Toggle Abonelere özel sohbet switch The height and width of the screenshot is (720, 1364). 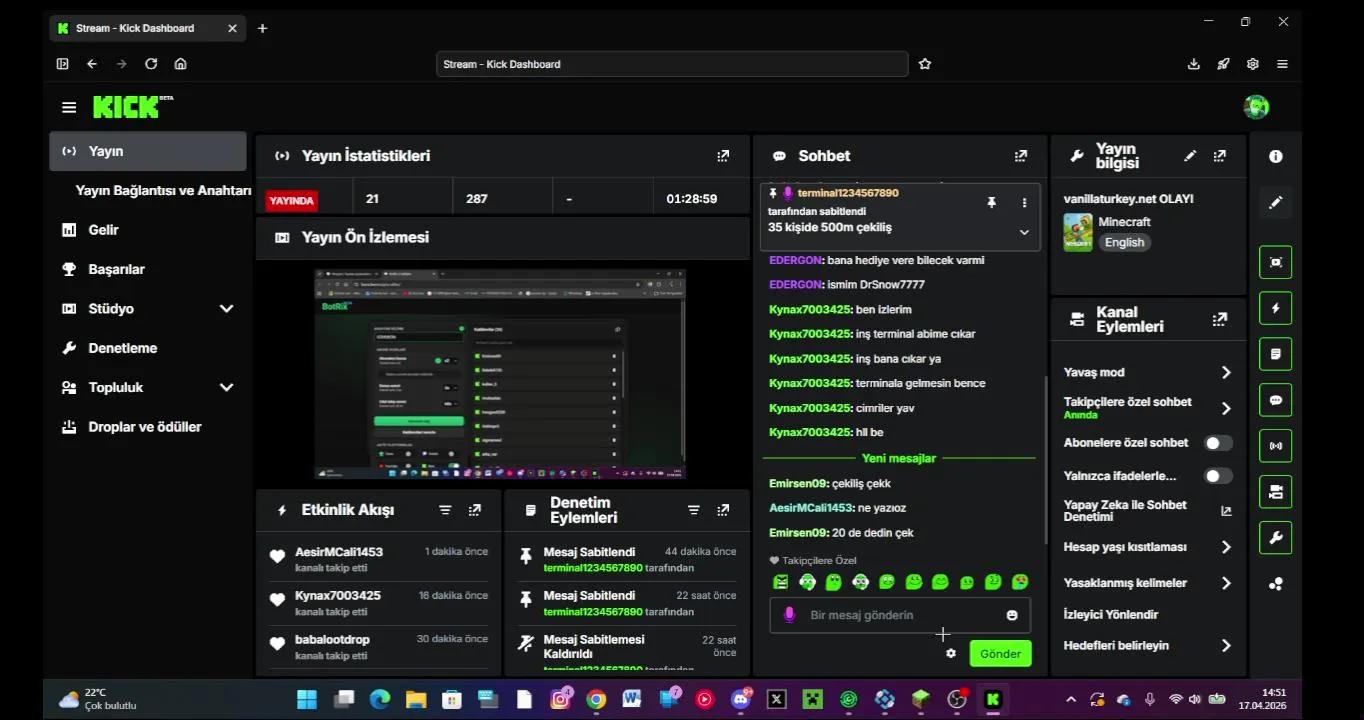(1217, 443)
